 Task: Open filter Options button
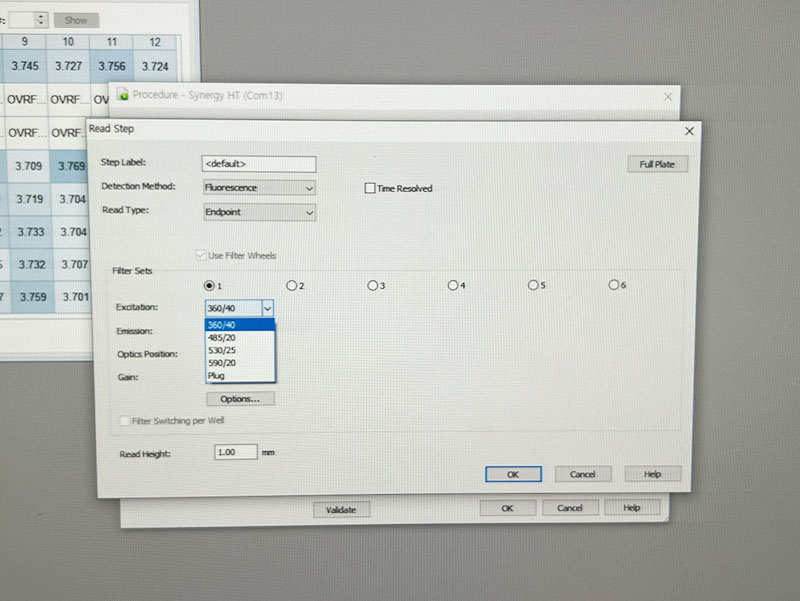[239, 399]
